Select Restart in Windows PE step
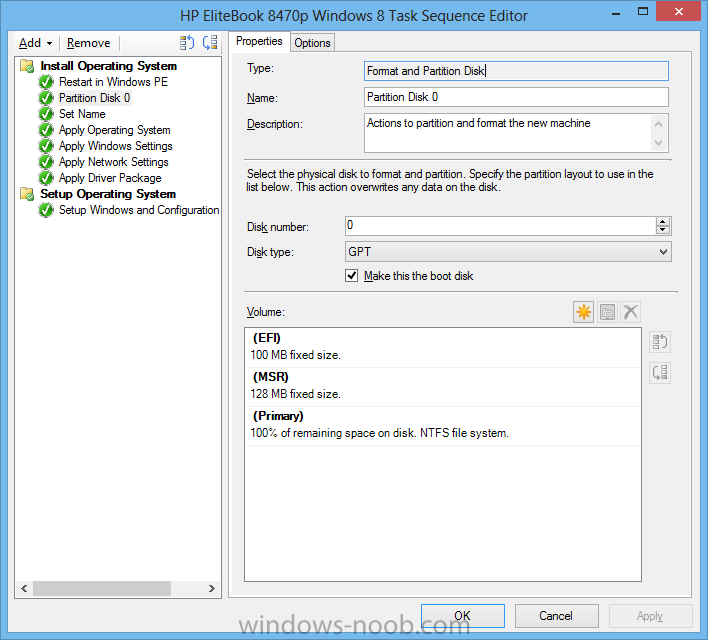The image size is (708, 640). (x=113, y=82)
